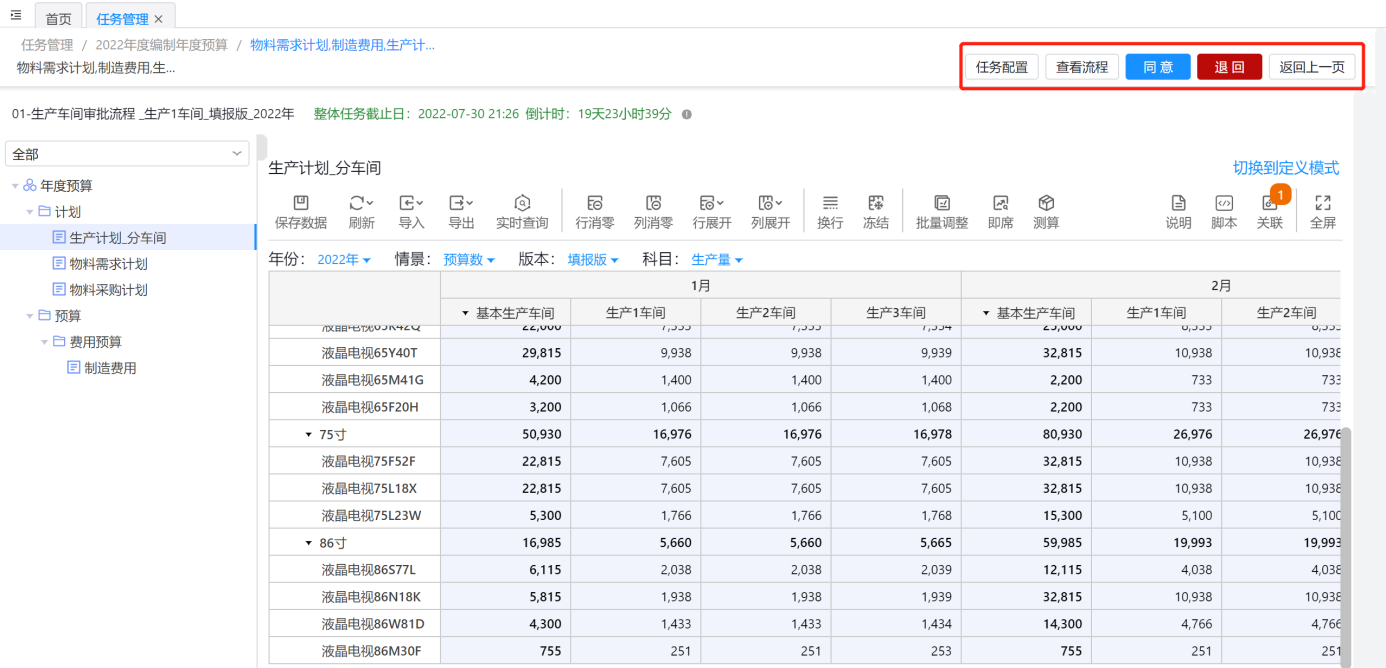Open the 关联 icon with badge
Image resolution: width=1386 pixels, height=668 pixels.
point(1269,212)
